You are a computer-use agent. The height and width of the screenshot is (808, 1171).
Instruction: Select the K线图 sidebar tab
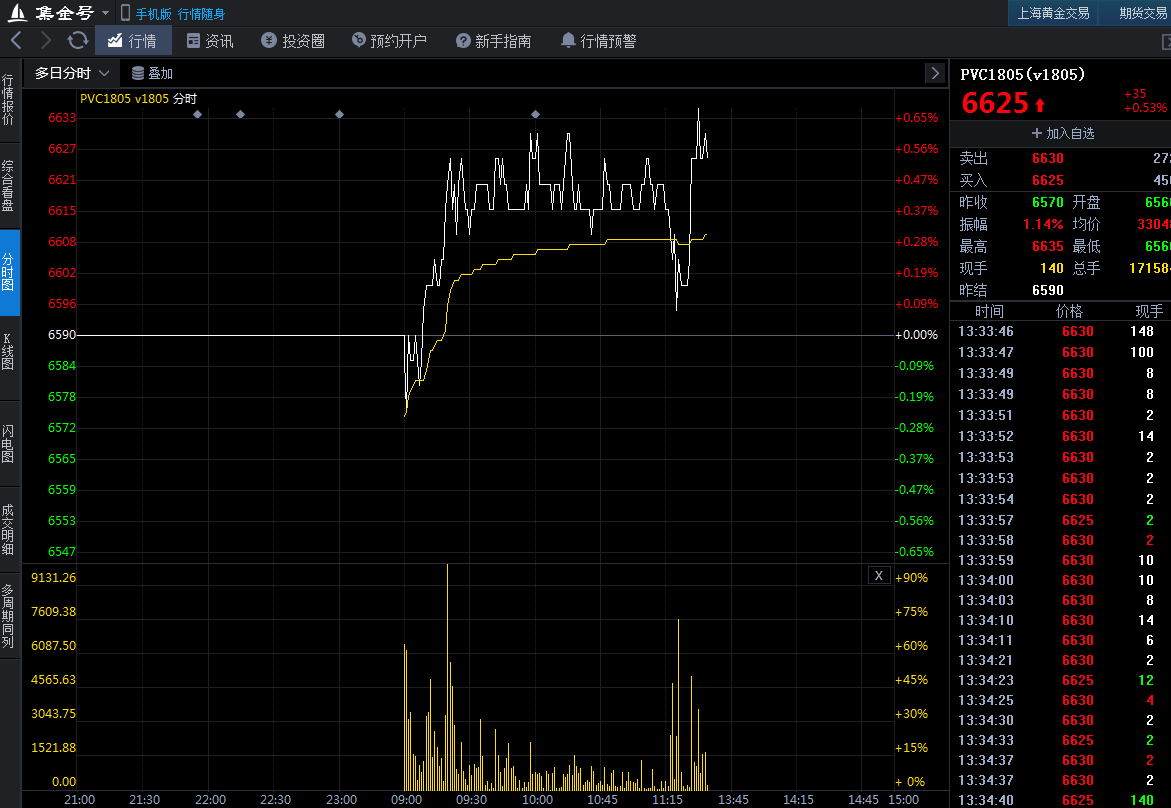coord(9,352)
